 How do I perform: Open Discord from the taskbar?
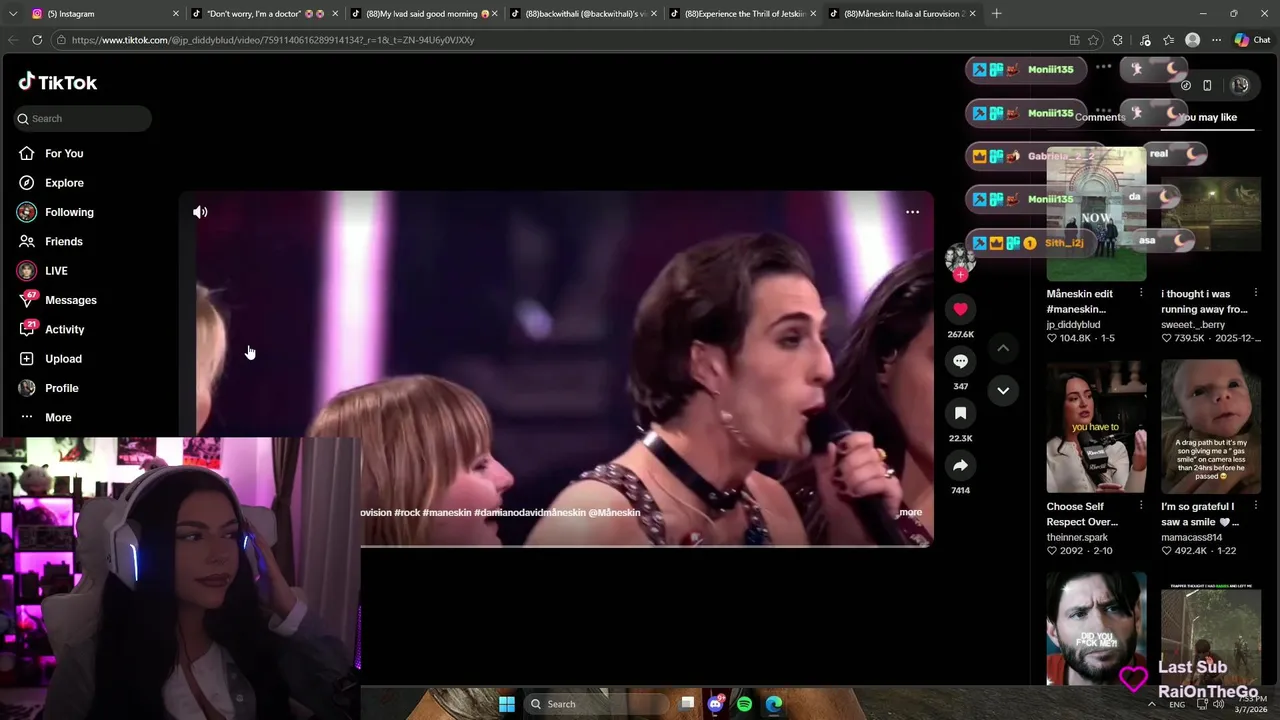pyautogui.click(x=715, y=704)
